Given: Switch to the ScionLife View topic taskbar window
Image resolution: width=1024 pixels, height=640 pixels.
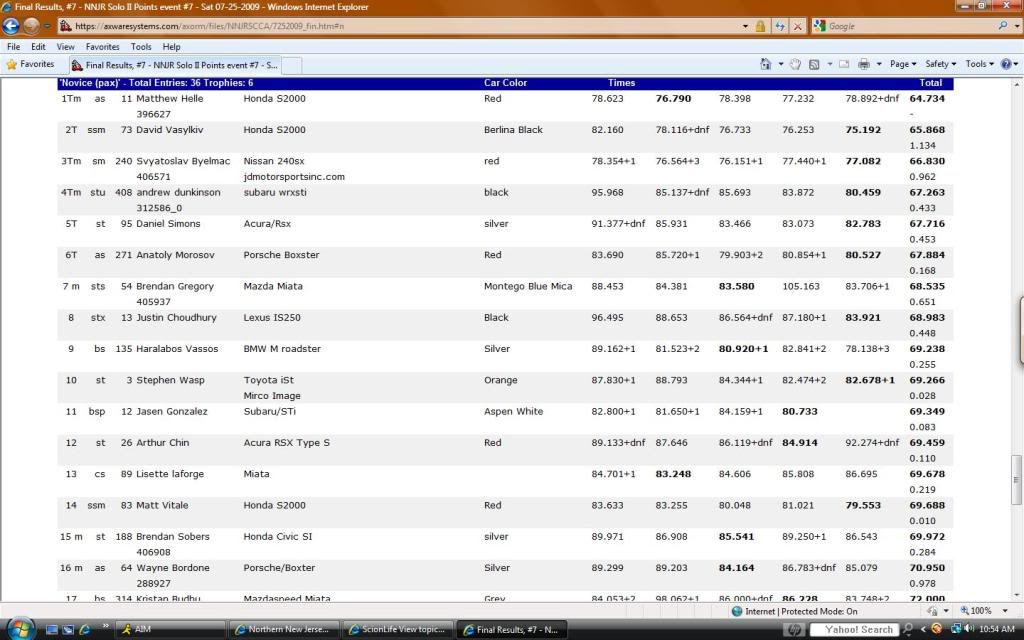Looking at the screenshot, I should coord(398,630).
